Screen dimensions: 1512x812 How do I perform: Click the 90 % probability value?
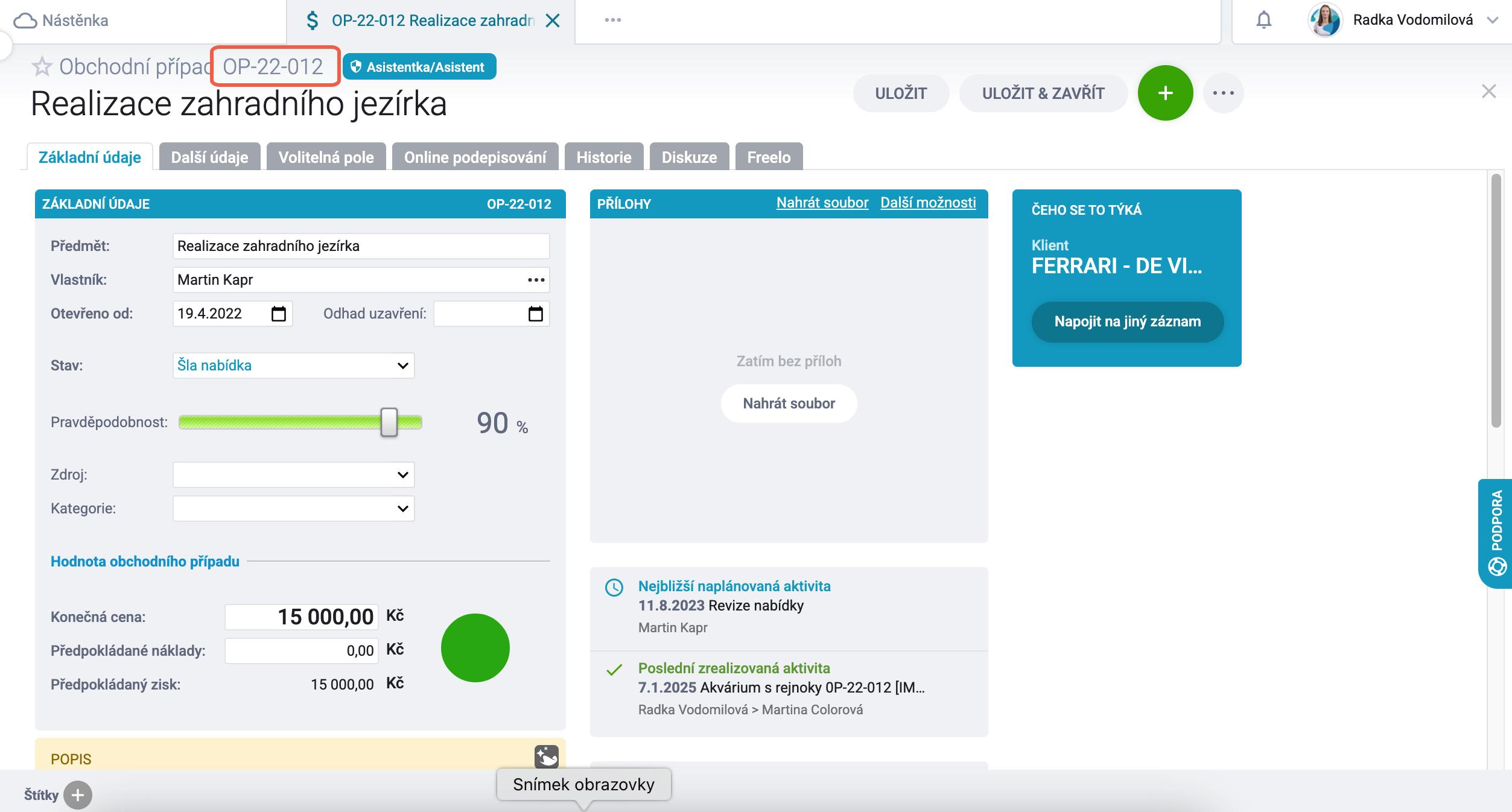coord(503,423)
